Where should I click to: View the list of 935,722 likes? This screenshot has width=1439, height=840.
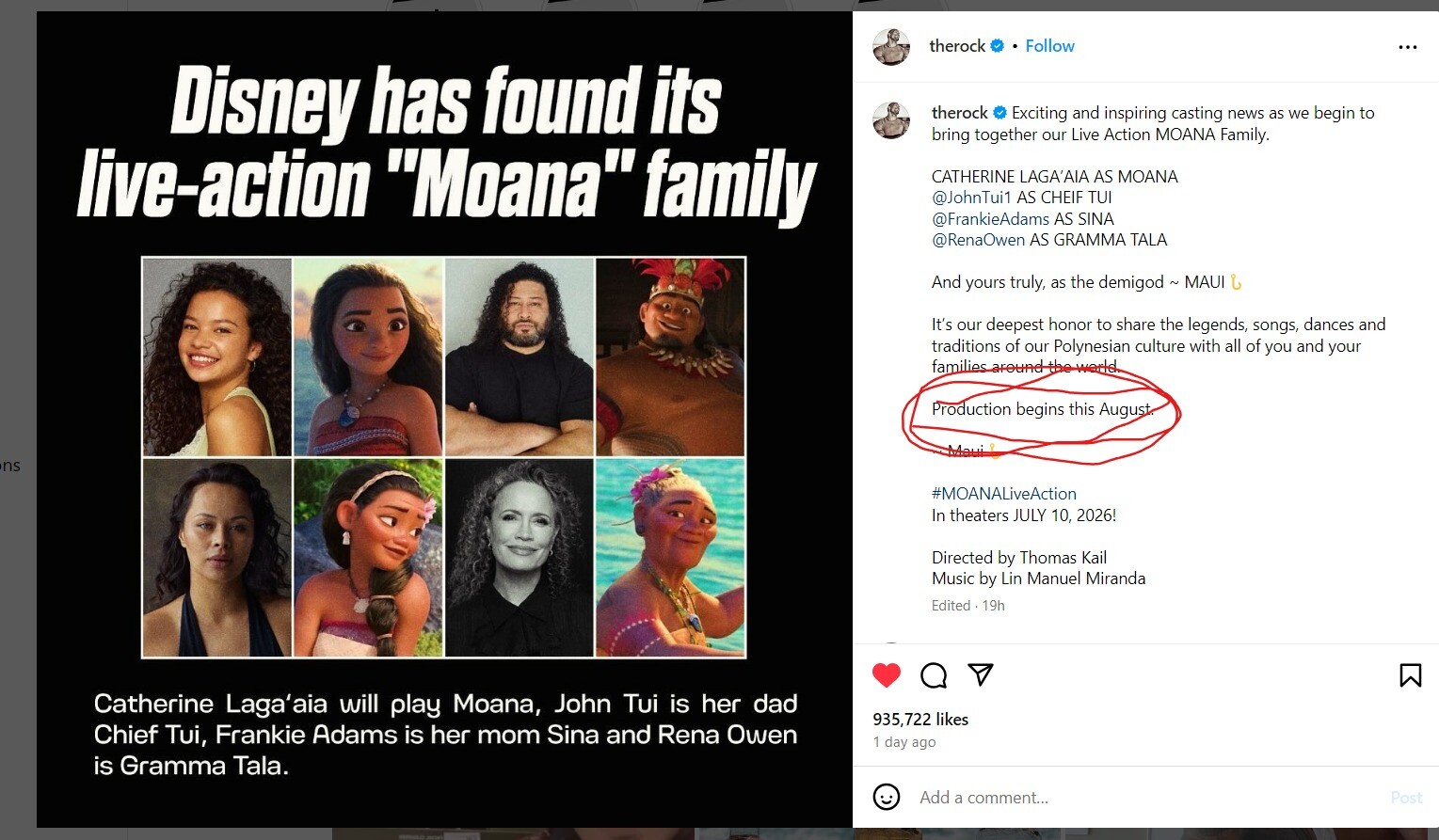tap(920, 720)
